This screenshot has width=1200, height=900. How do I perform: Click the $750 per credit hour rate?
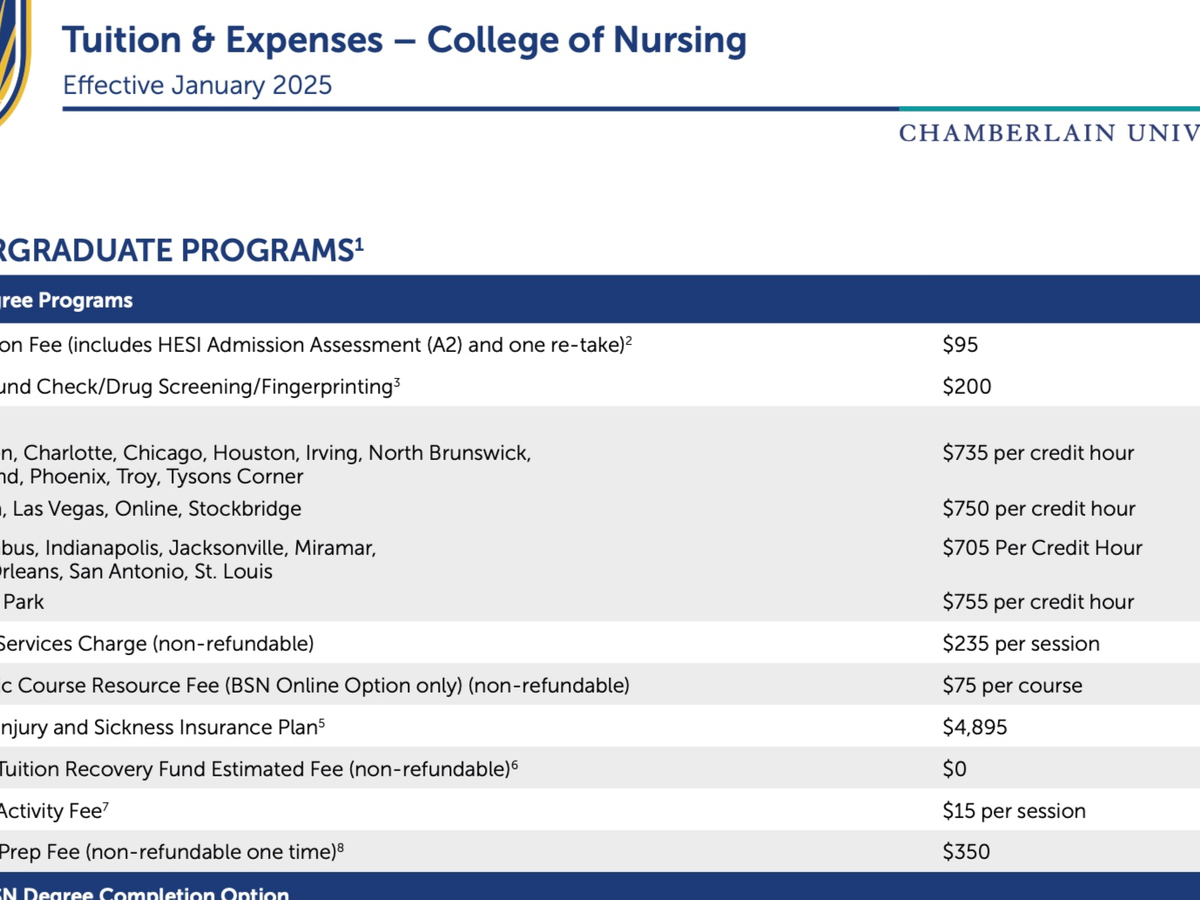coord(1038,509)
